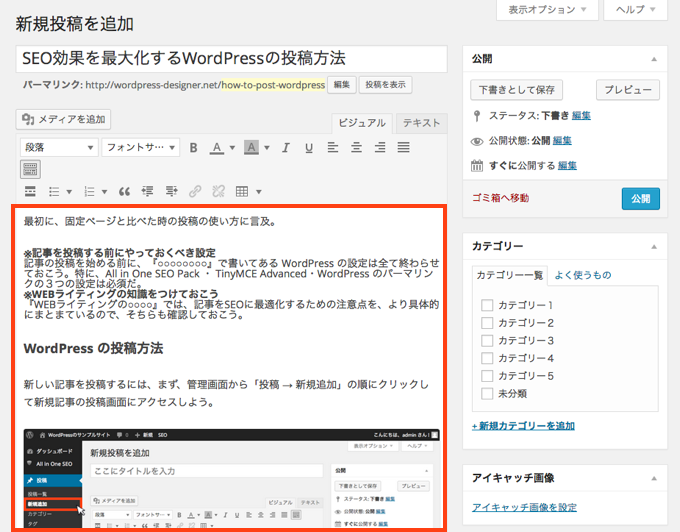Click 投稿を表示 button

(x=386, y=85)
